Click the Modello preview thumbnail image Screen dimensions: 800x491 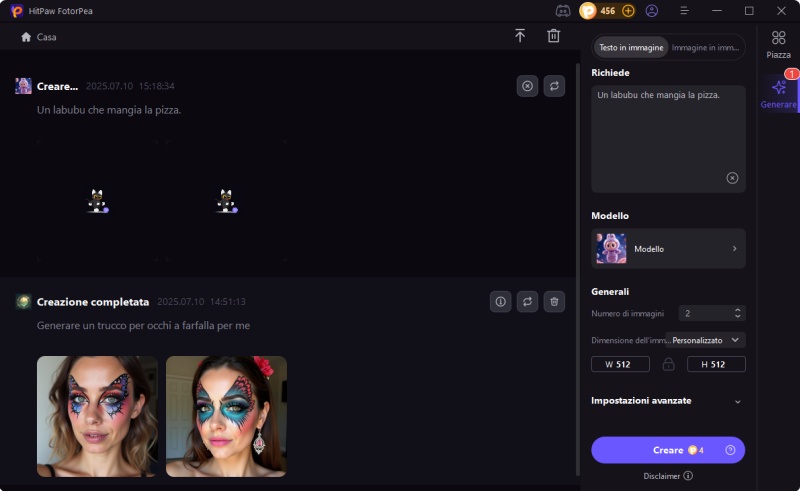[x=611, y=249]
